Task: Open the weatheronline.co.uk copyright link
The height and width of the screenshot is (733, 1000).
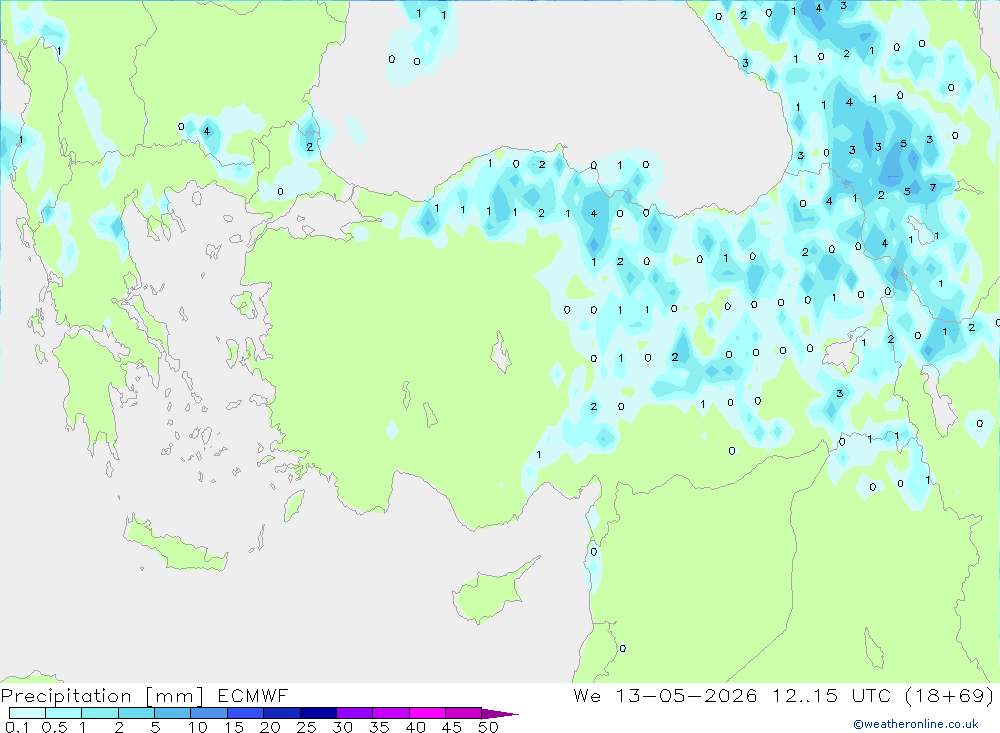Action: pyautogui.click(x=916, y=724)
